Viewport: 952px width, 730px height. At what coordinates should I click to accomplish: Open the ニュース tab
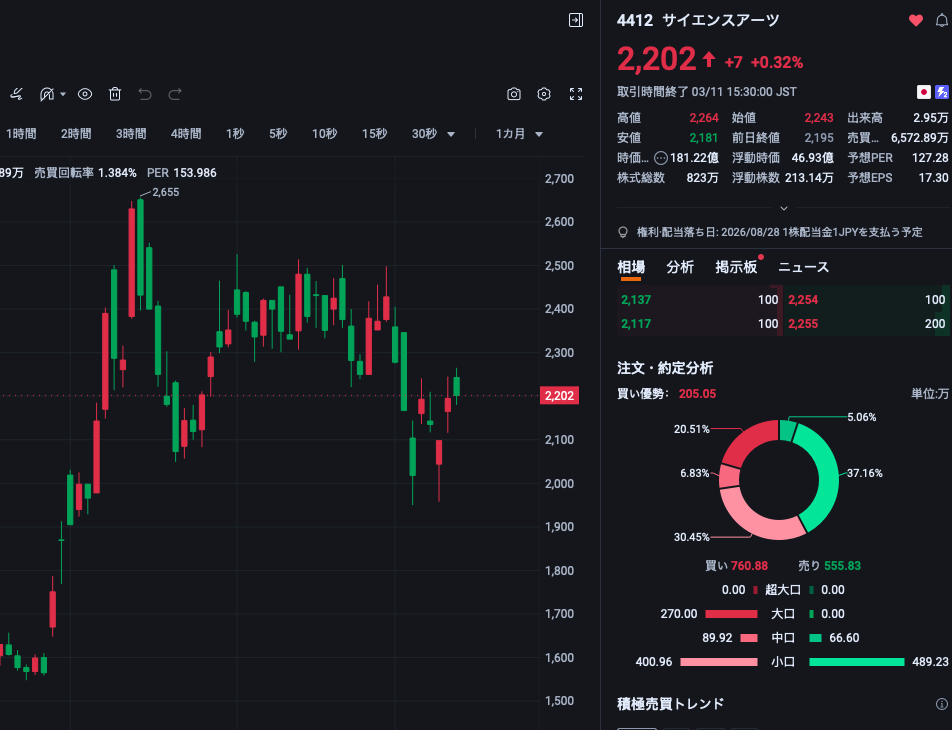click(x=803, y=267)
